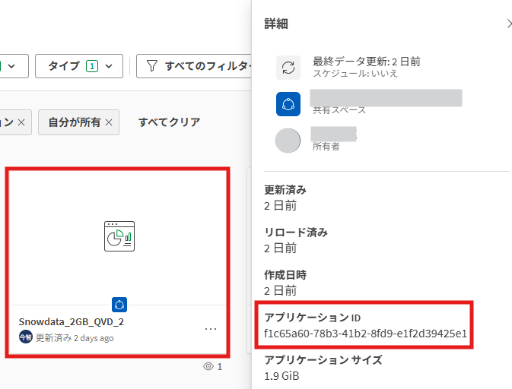The image size is (512, 389).
Task: Select the application ID f1c65a60-78b3-41b2-8fd9-e1f2d39425e1
Action: [x=365, y=334]
